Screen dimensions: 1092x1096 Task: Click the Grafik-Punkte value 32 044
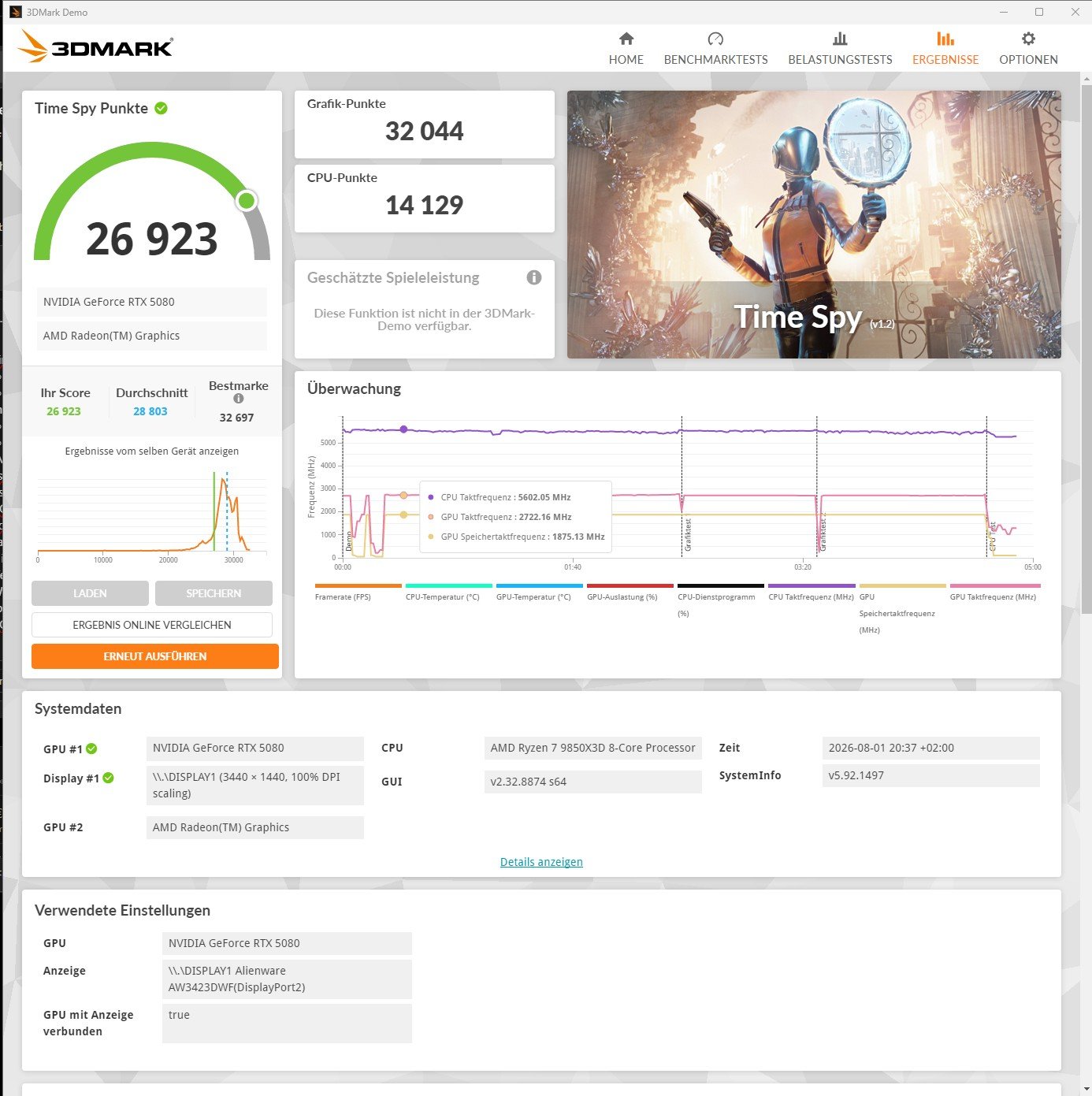(425, 131)
